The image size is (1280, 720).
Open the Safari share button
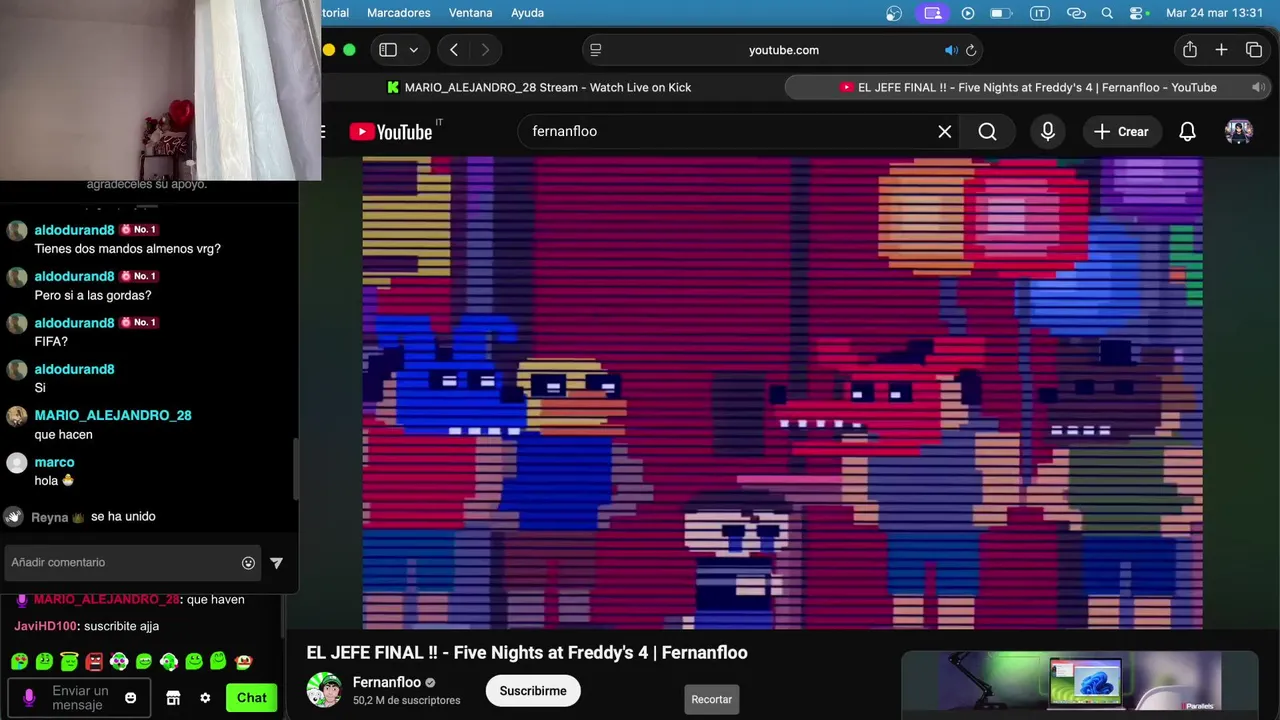click(1189, 50)
